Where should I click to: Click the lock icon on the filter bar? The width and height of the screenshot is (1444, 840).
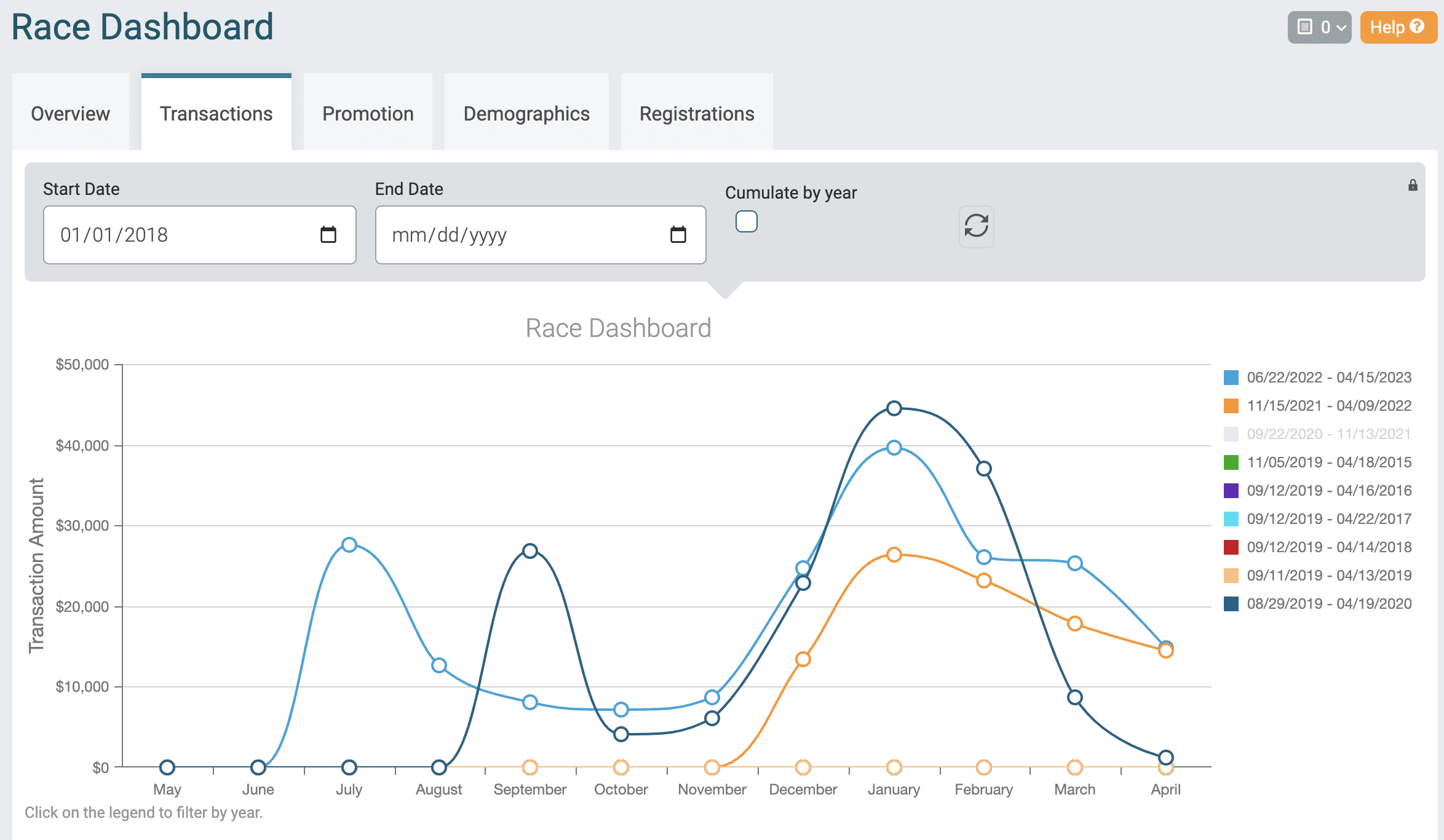pos(1413,185)
